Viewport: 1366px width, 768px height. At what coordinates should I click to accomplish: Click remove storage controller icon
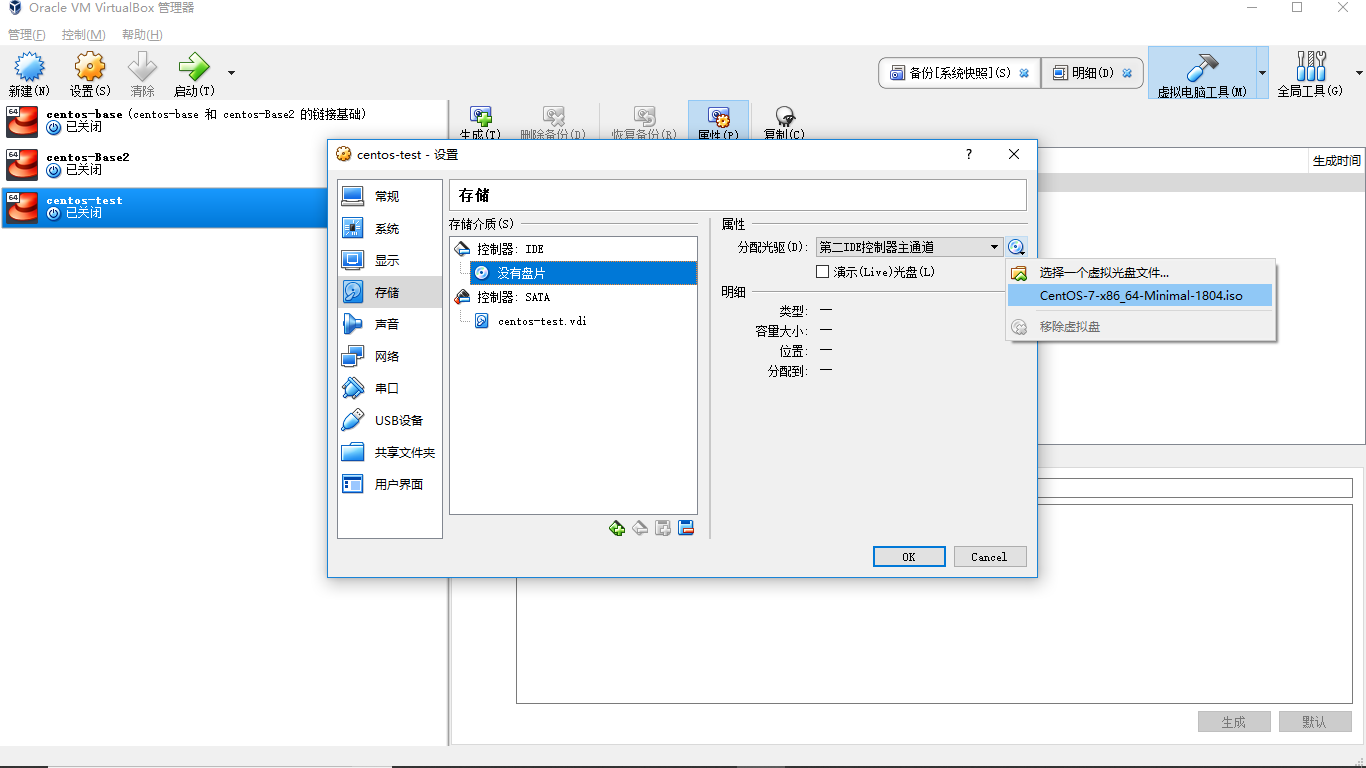(x=686, y=528)
